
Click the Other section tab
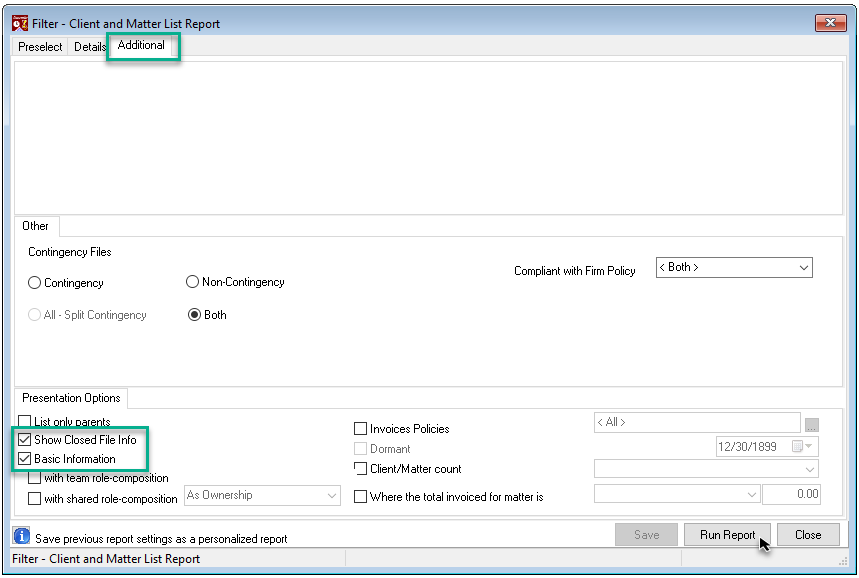click(x=36, y=226)
